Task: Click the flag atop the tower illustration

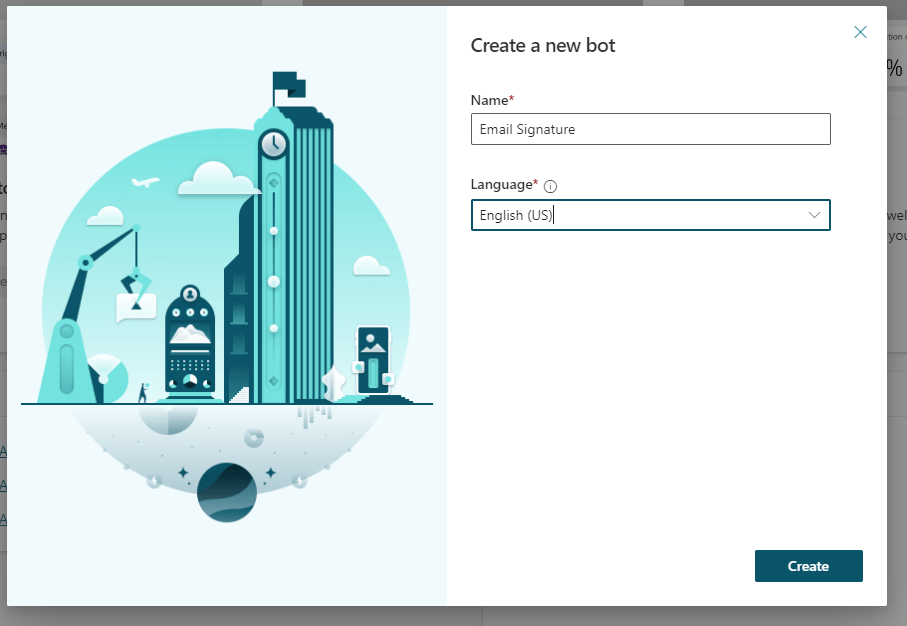Action: [288, 85]
